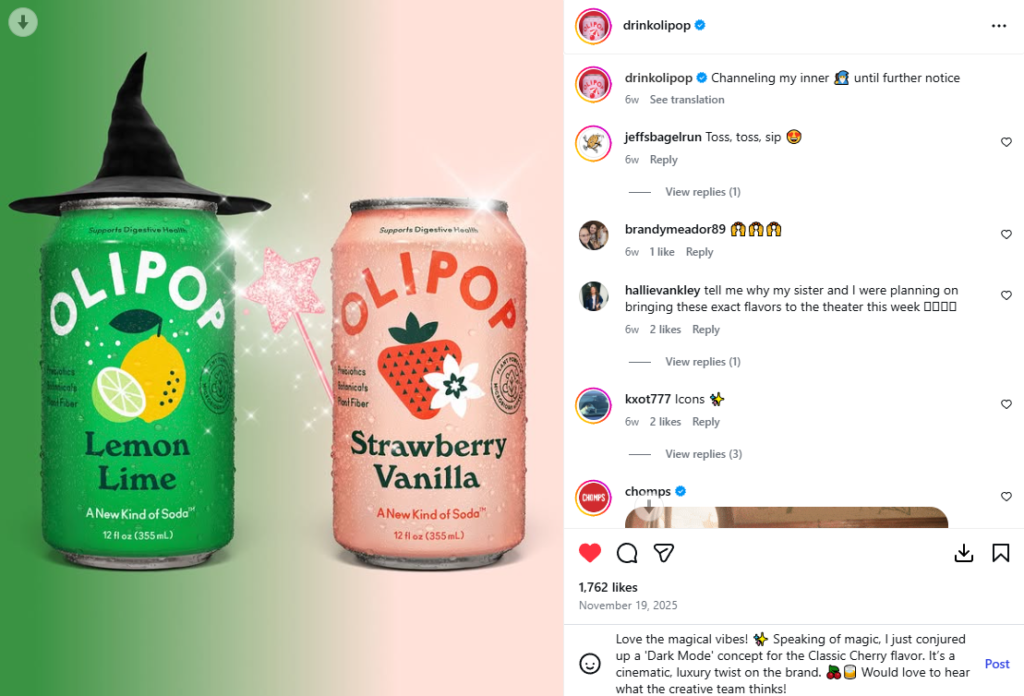
Task: Like jeffsbagelrun's comment
Action: click(x=1006, y=142)
